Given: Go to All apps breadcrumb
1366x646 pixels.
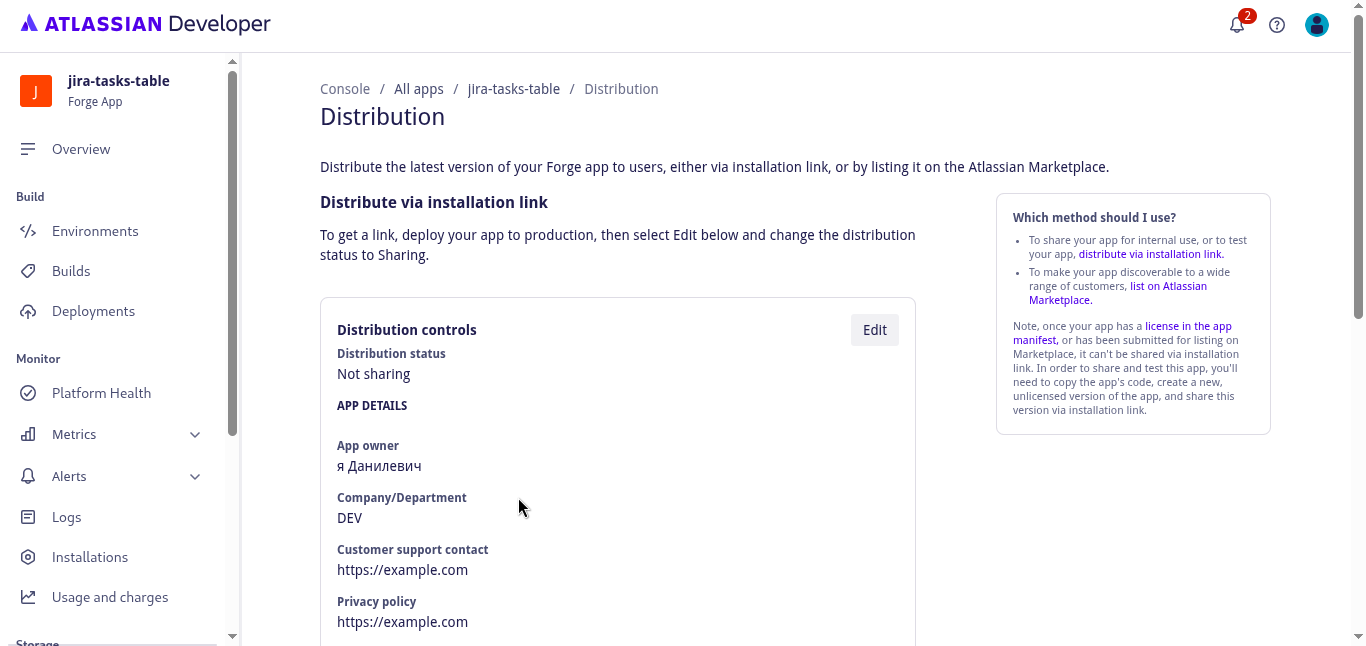Looking at the screenshot, I should (418, 89).
